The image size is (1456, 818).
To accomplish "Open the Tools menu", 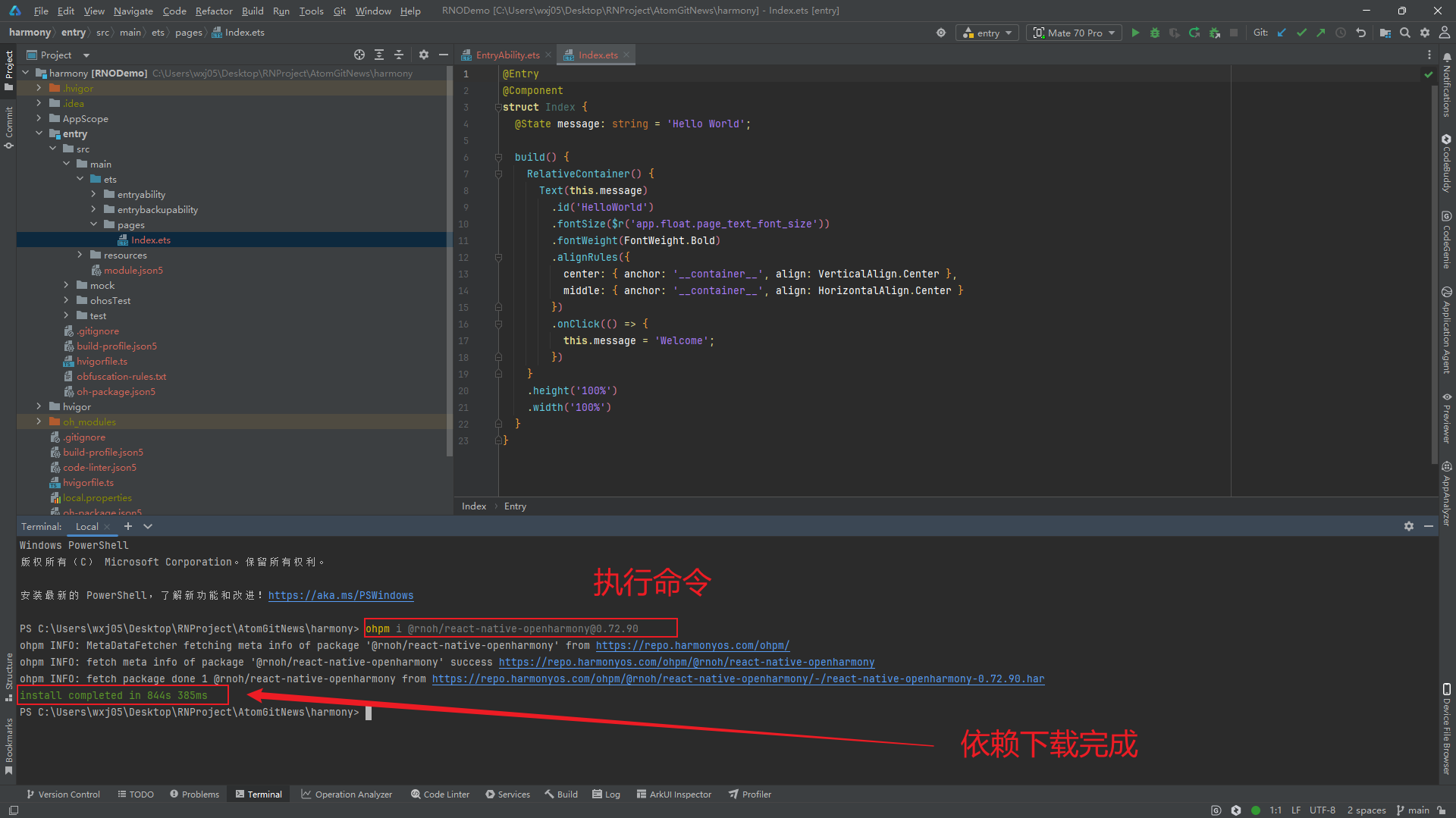I will click(x=311, y=11).
